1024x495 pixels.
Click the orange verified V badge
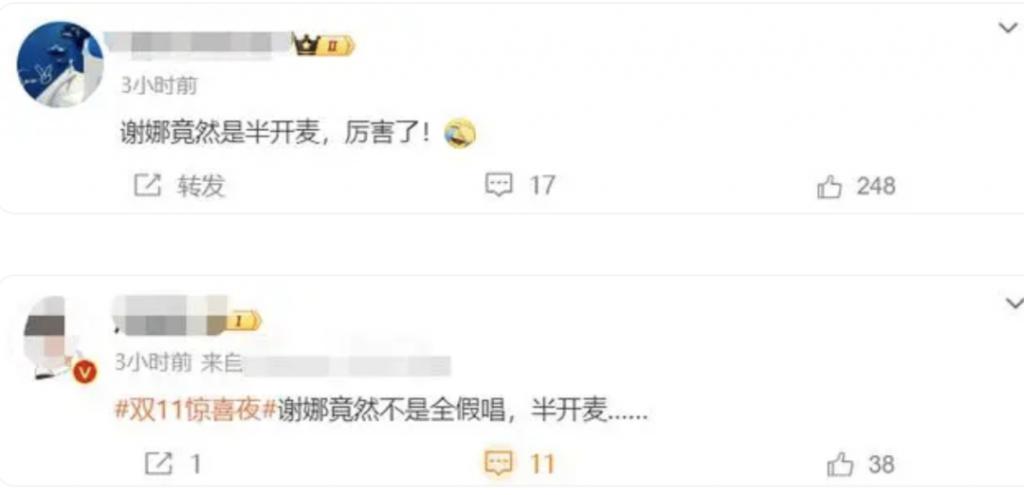(x=85, y=373)
